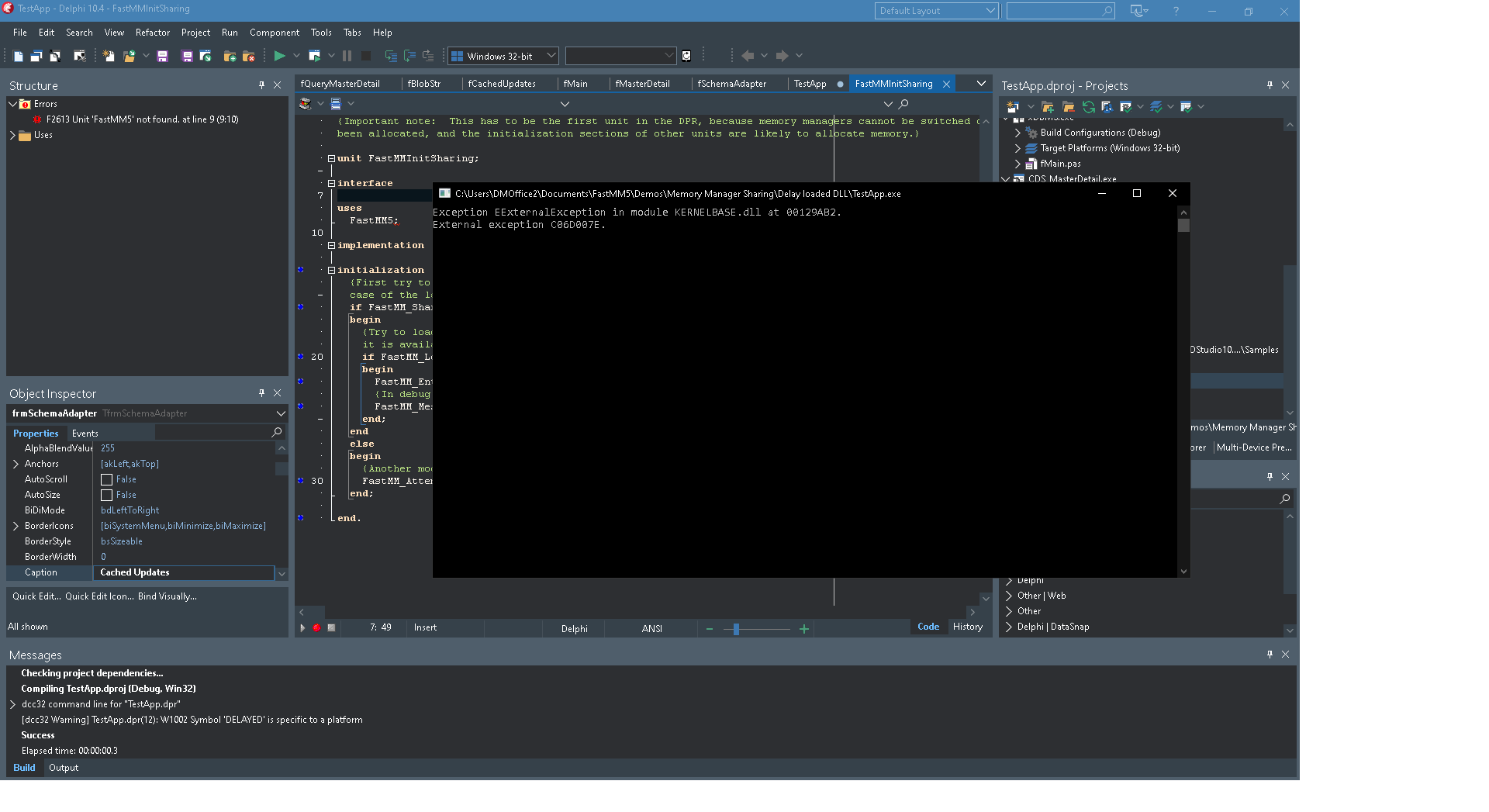1489x812 pixels.
Task: Click the green Run button
Action: [279, 56]
